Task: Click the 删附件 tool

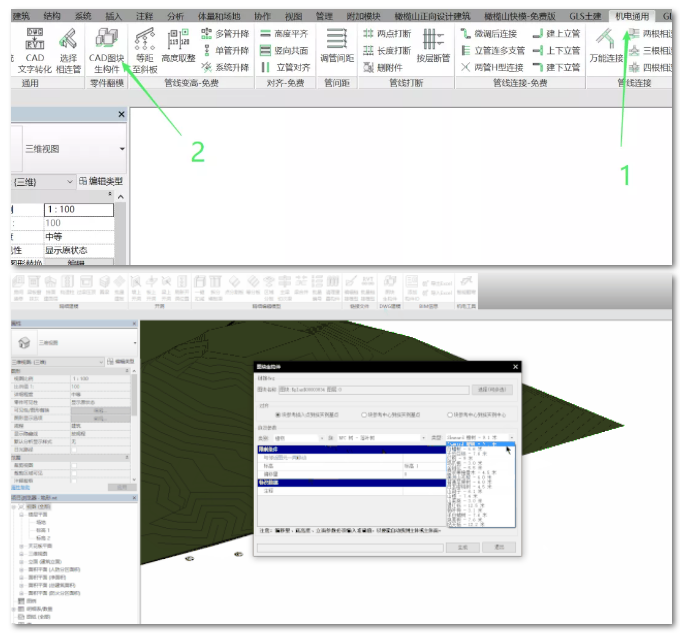Action: tap(383, 67)
